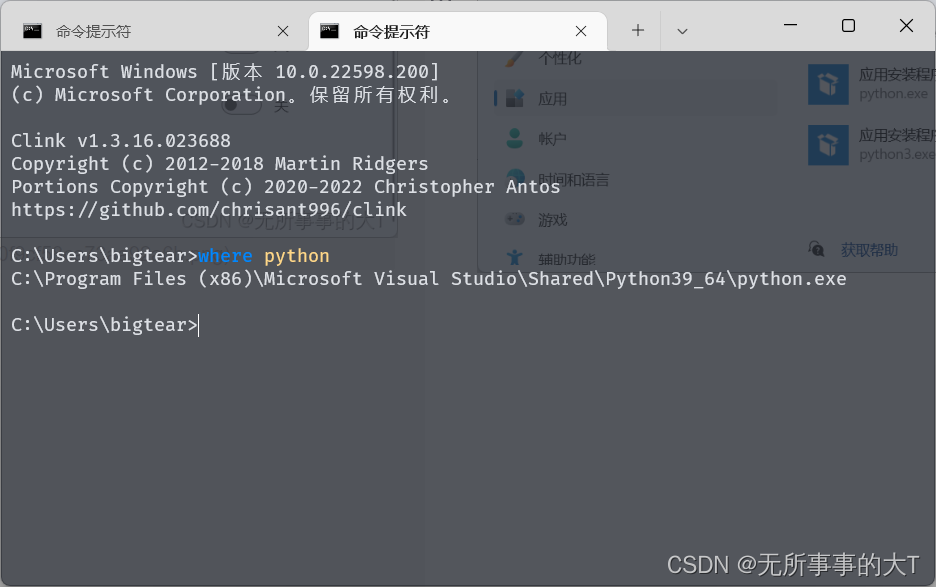Click the 辅助功能 accessibility icon in Settings
The image size is (936, 587).
[x=514, y=258]
